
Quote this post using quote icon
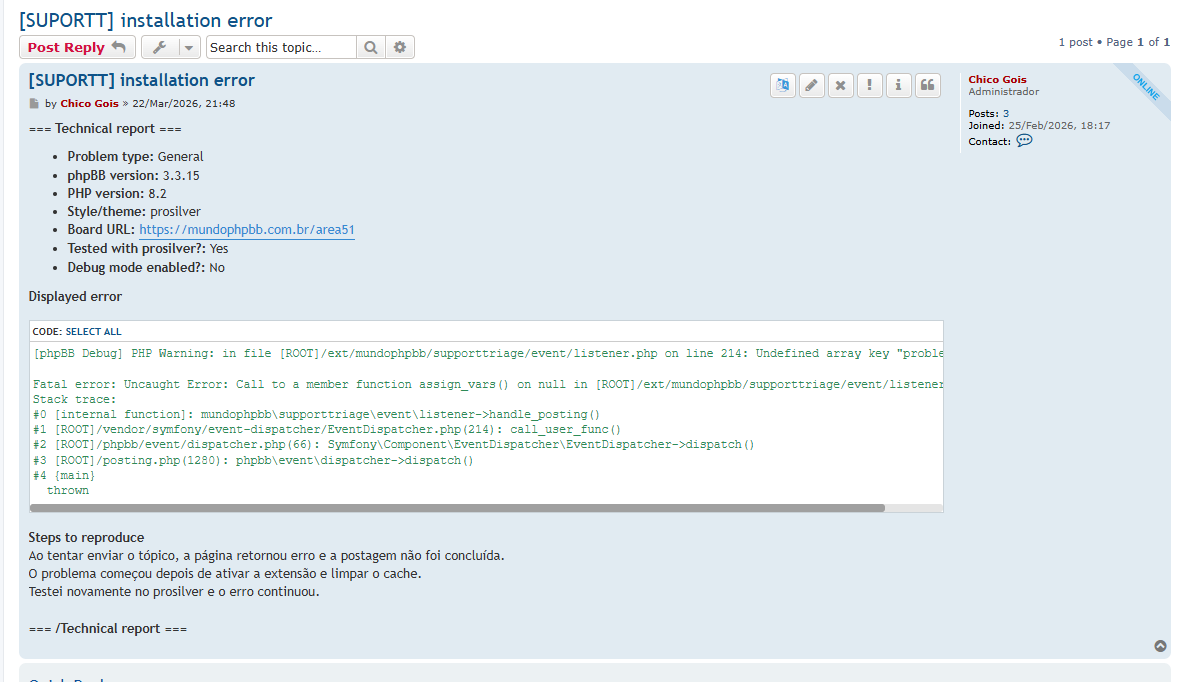(928, 85)
